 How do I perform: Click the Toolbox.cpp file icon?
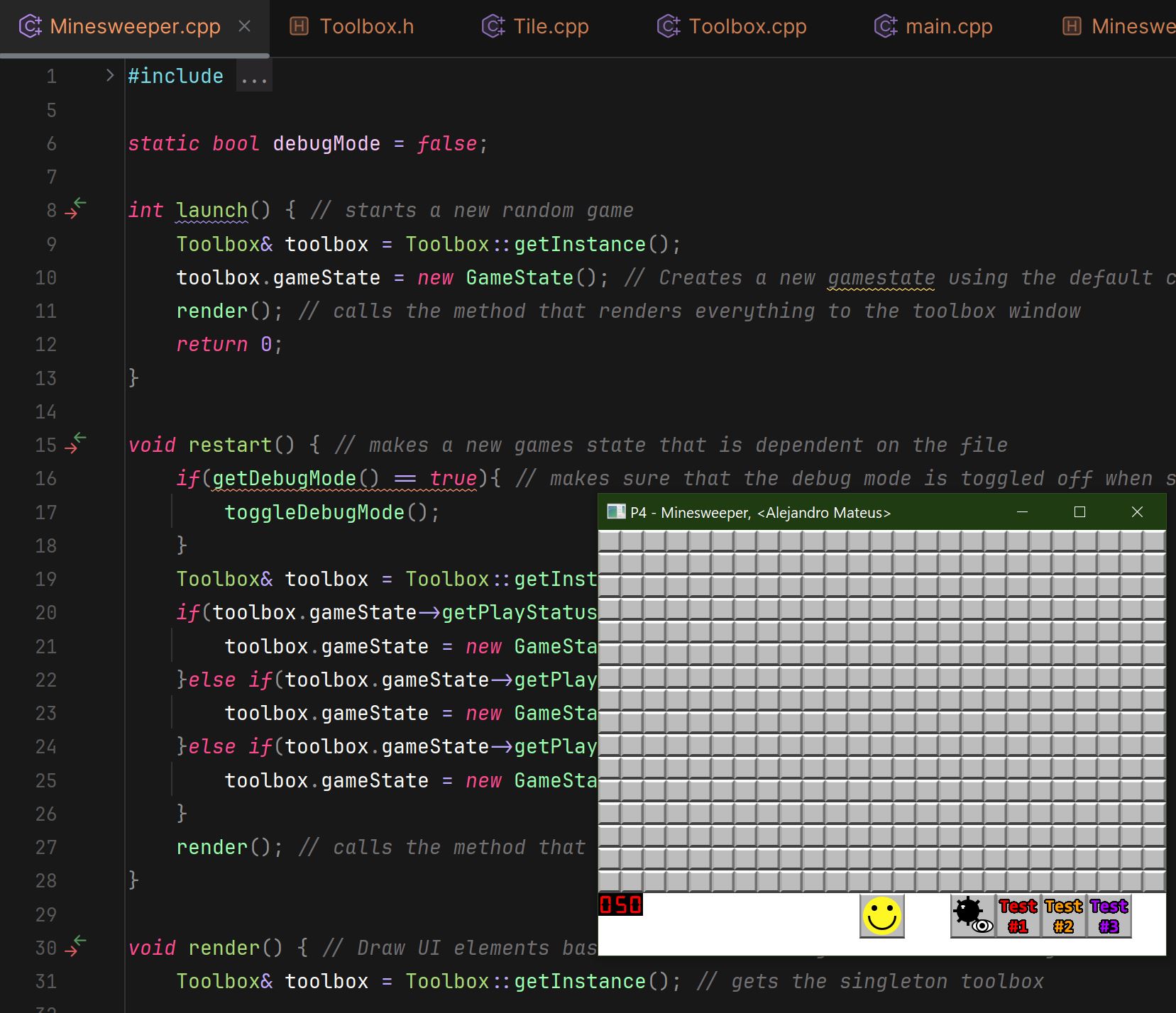coord(668,27)
